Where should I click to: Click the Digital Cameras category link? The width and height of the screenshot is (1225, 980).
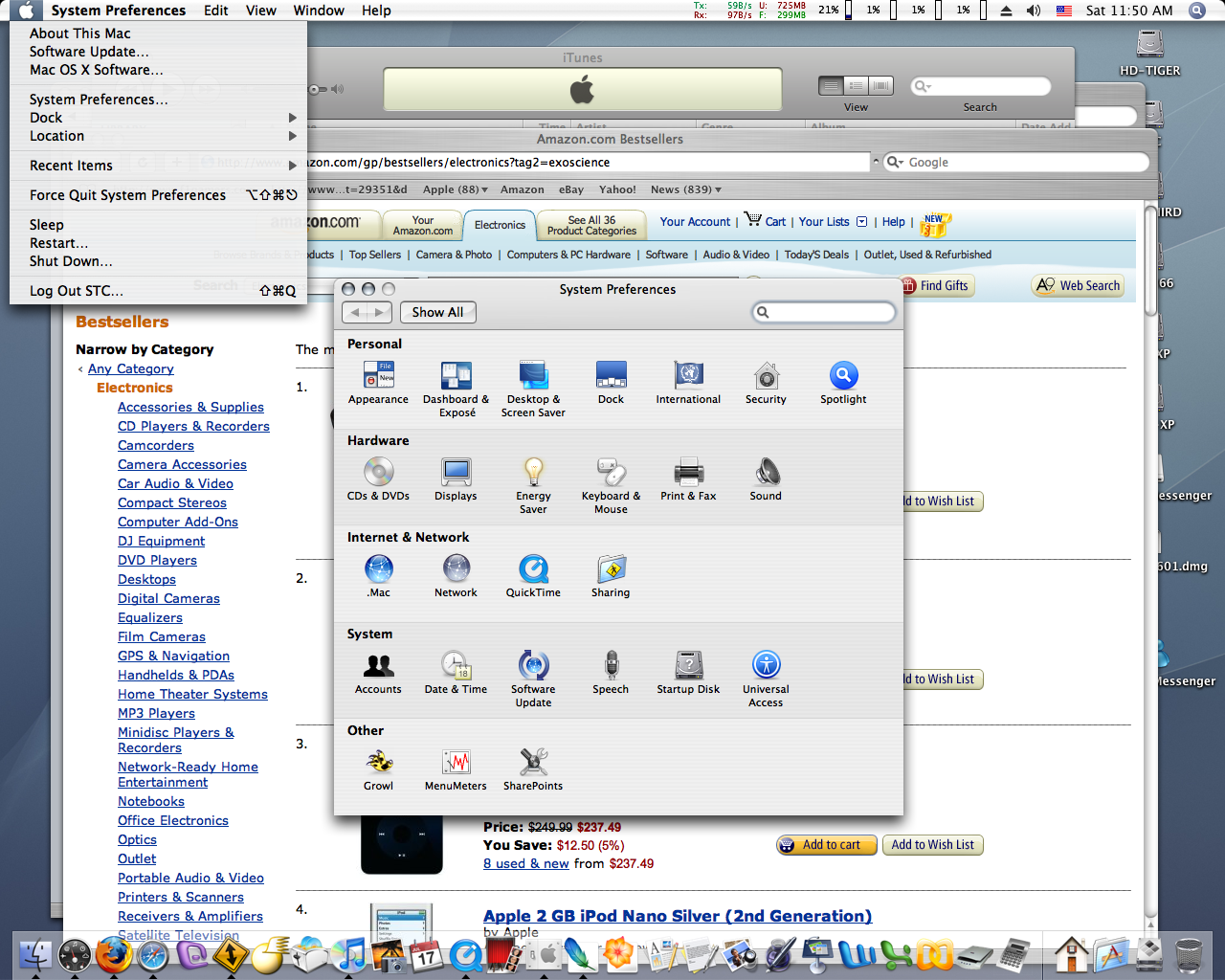pos(168,598)
